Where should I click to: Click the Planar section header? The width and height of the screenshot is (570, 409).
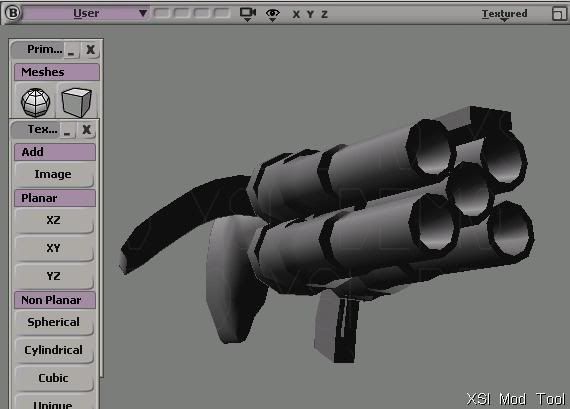click(55, 198)
